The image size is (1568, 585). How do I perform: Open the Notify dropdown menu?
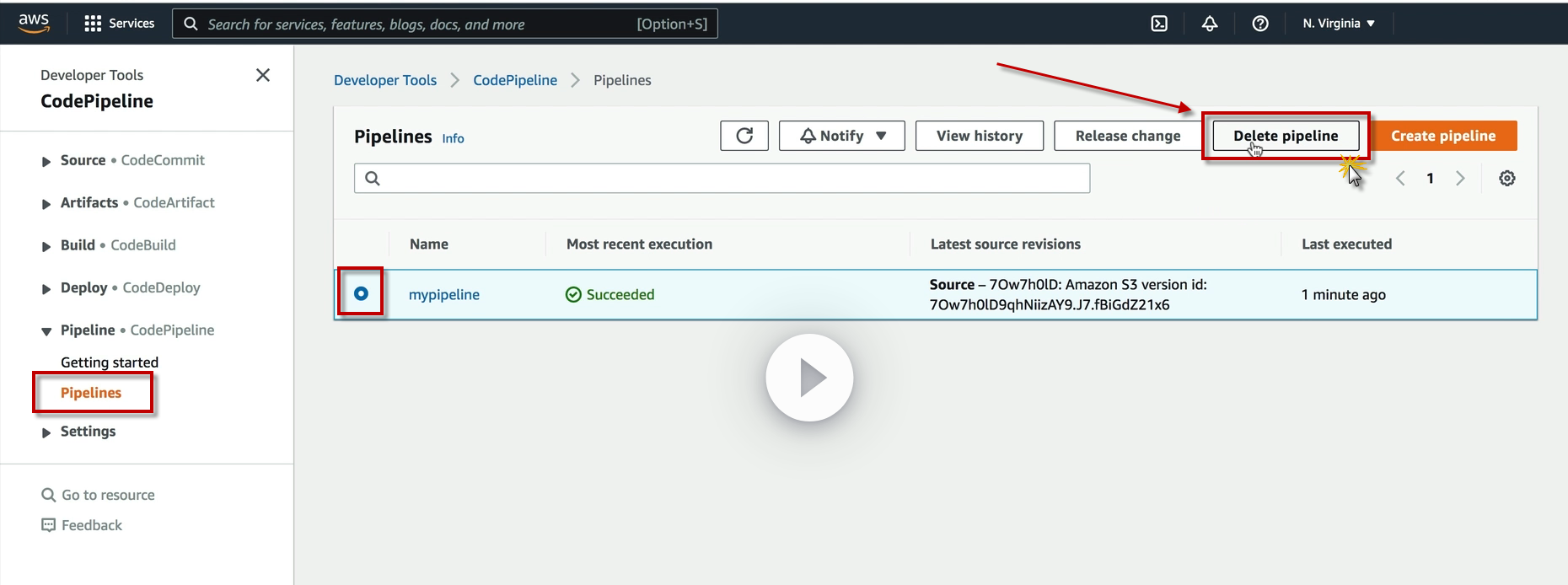click(x=842, y=136)
